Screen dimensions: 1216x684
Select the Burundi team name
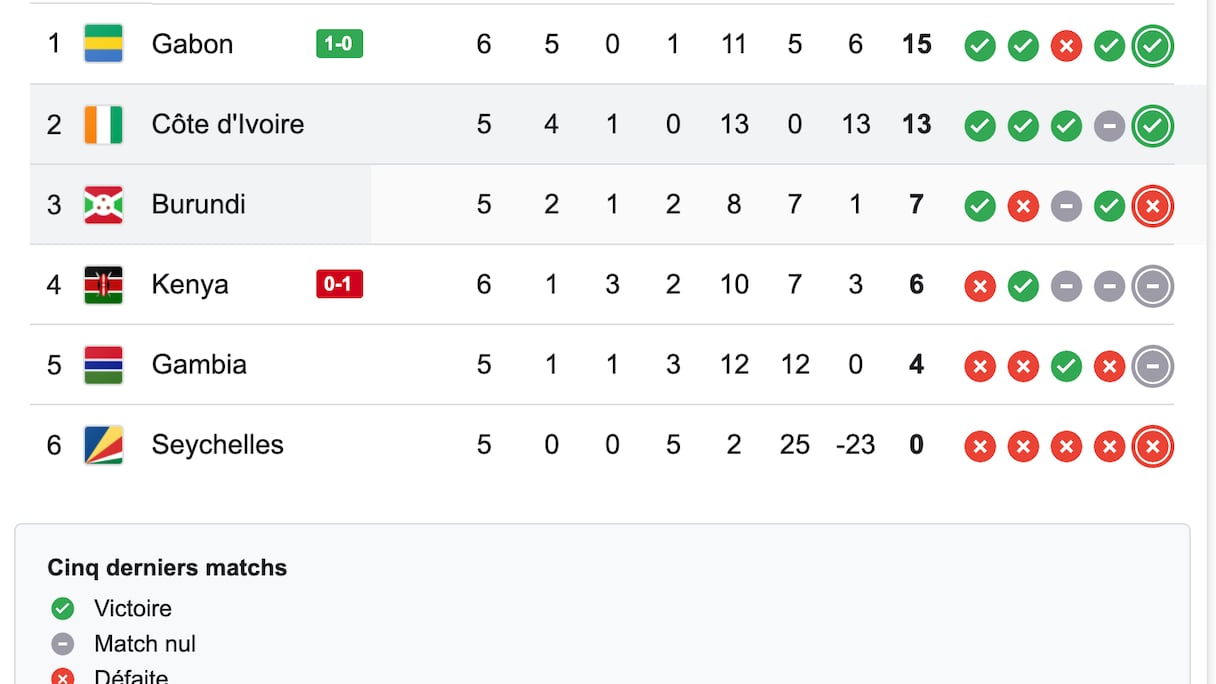[x=198, y=204]
